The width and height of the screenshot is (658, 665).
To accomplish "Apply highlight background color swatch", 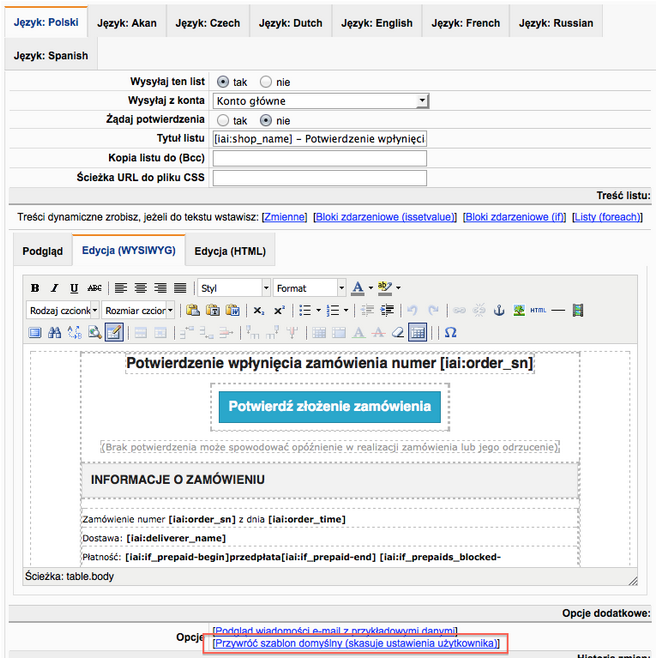I will [385, 288].
